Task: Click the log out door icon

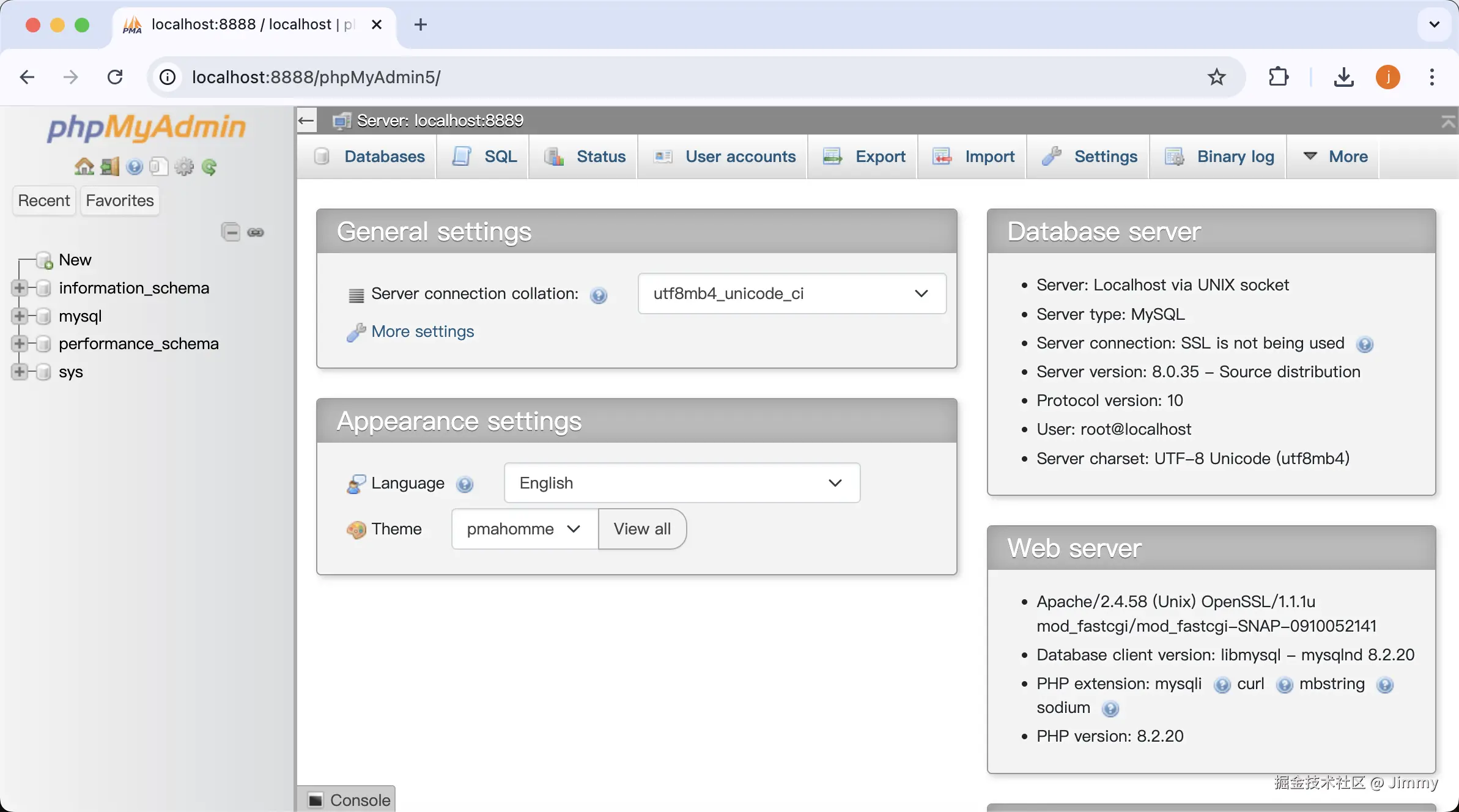Action: tap(109, 166)
